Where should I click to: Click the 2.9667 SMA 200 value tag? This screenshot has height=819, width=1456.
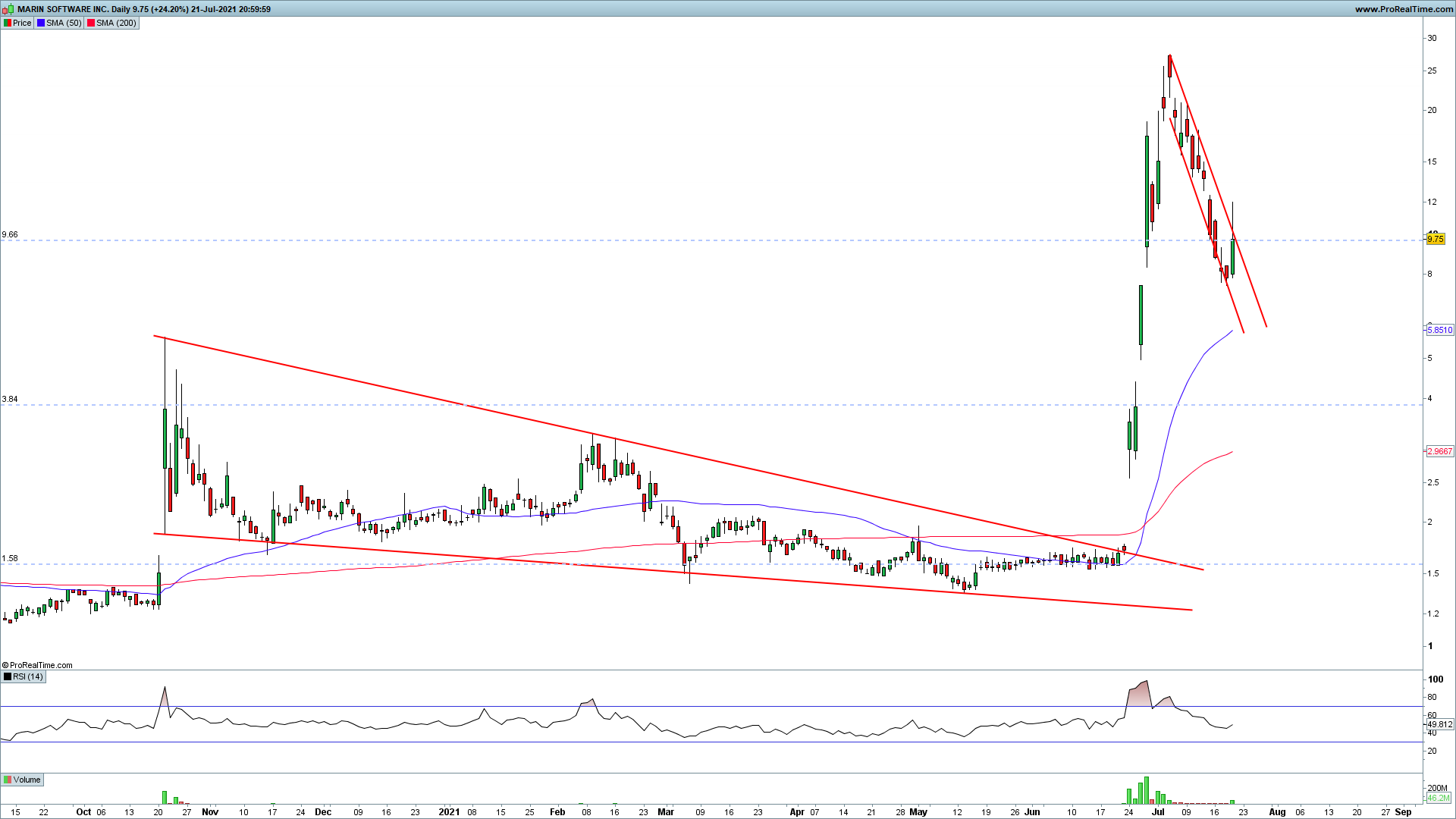point(1440,451)
